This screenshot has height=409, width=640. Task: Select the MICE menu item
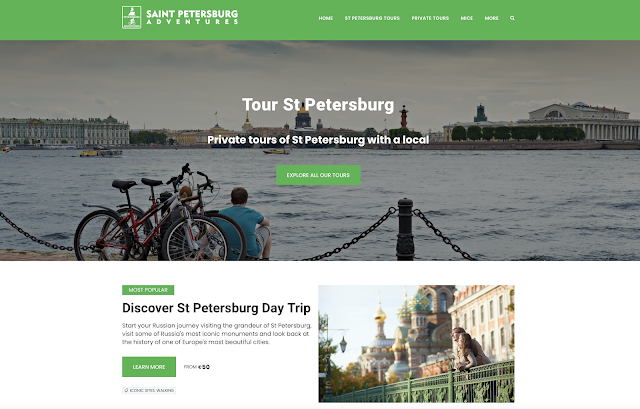[x=467, y=18]
